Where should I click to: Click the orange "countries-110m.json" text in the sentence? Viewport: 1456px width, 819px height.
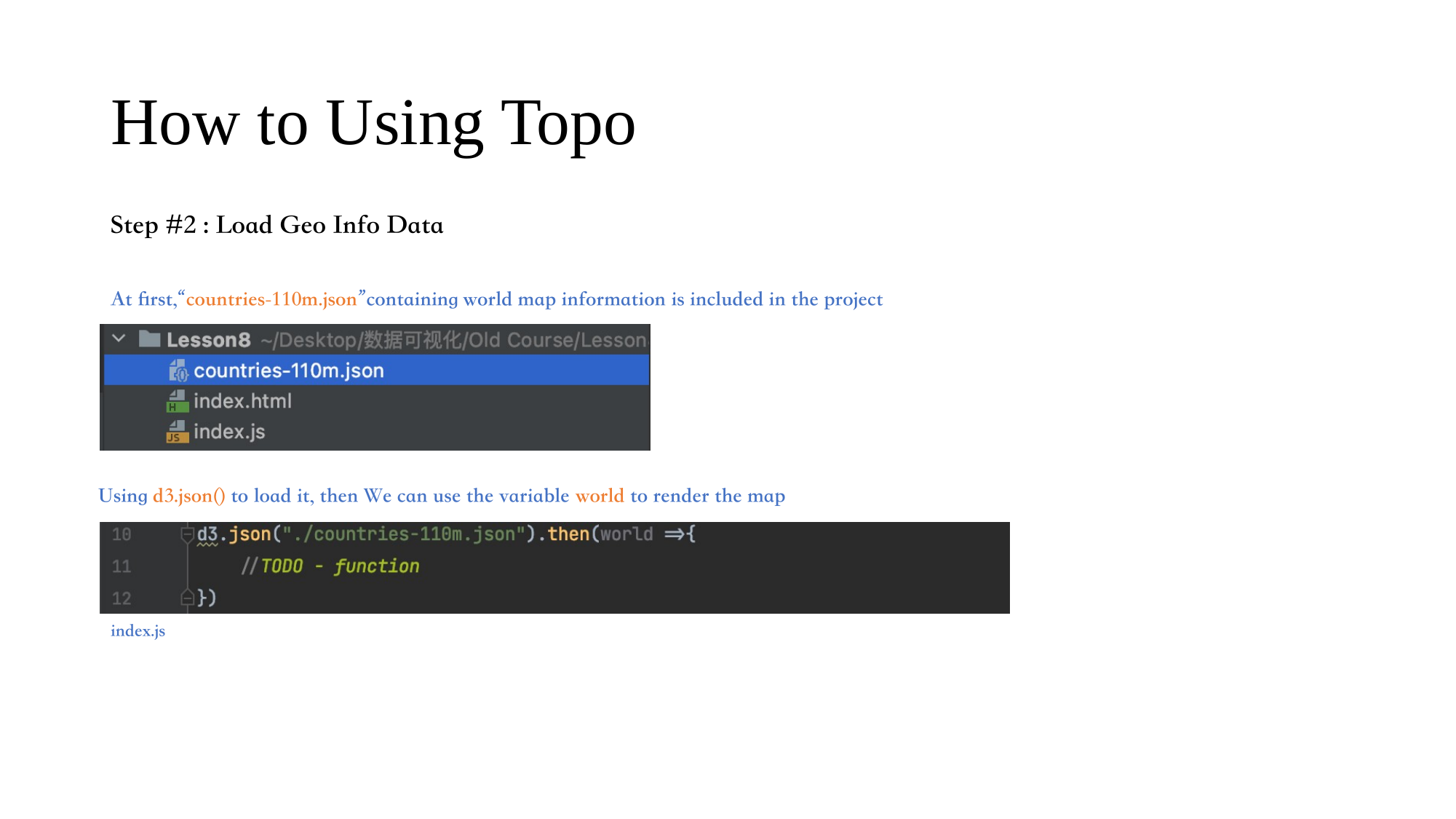point(271,299)
